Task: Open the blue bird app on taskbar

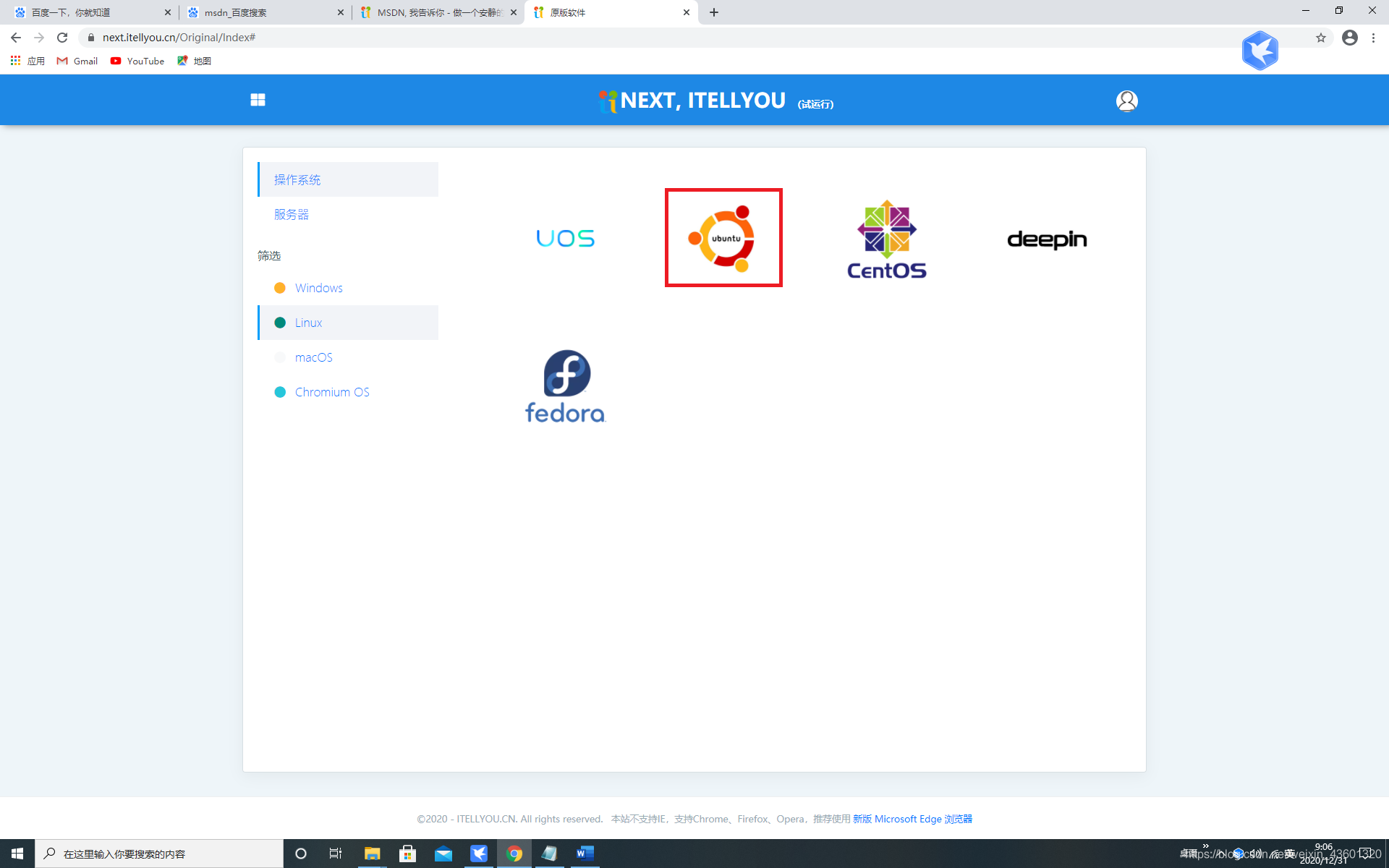Action: (479, 854)
